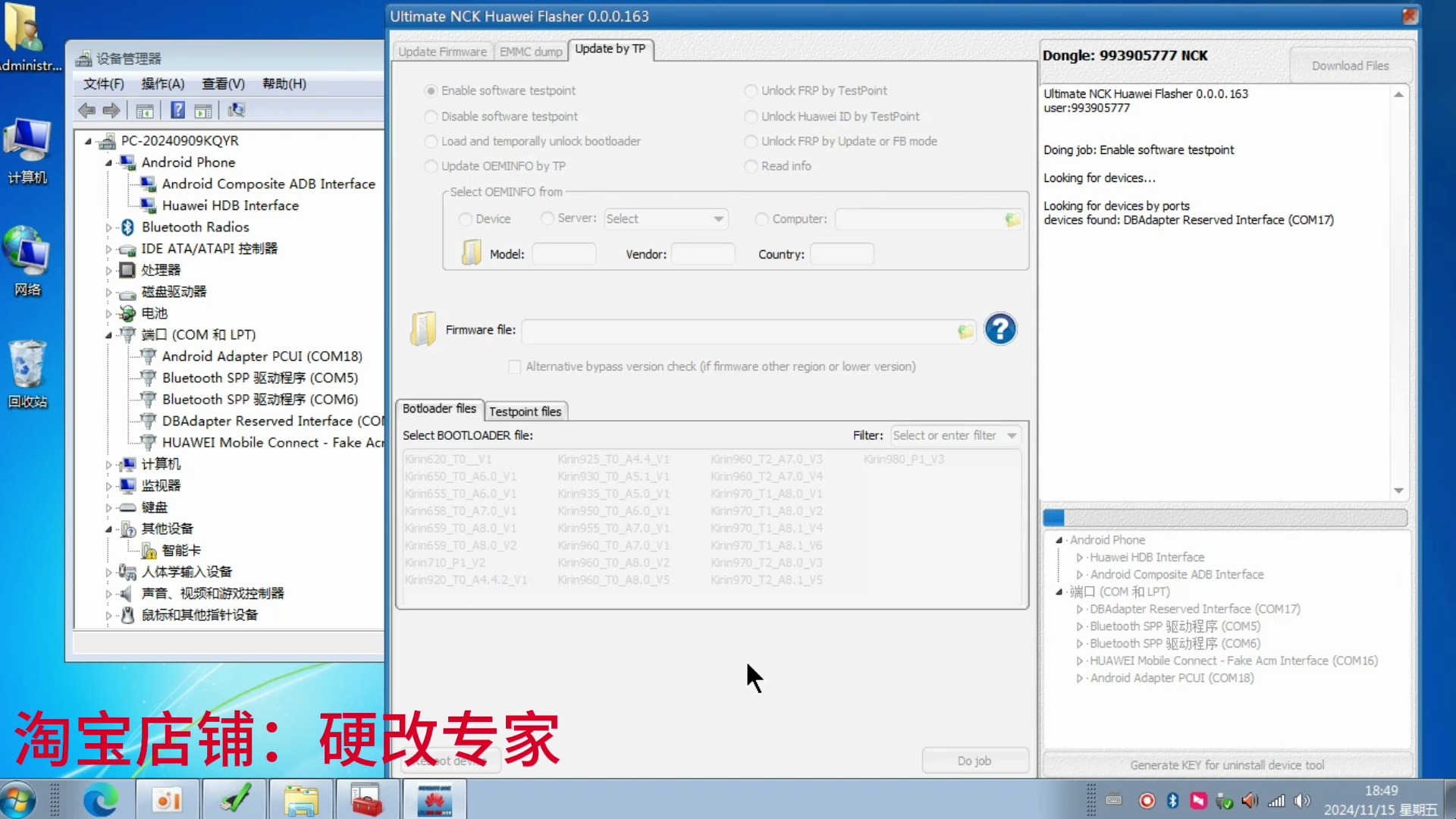This screenshot has height=819, width=1456.
Task: Collapse the 端口 (COM 和 LPT) node
Action: click(x=108, y=335)
